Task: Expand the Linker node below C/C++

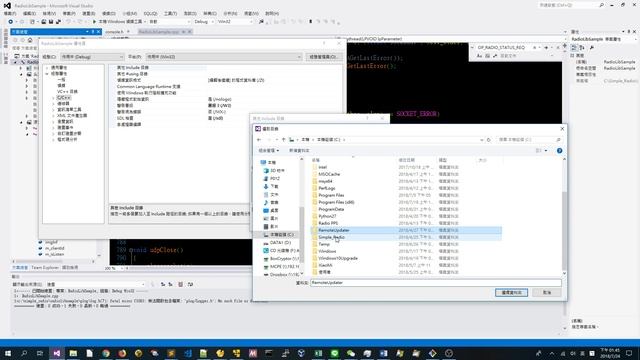Action: [x=53, y=104]
